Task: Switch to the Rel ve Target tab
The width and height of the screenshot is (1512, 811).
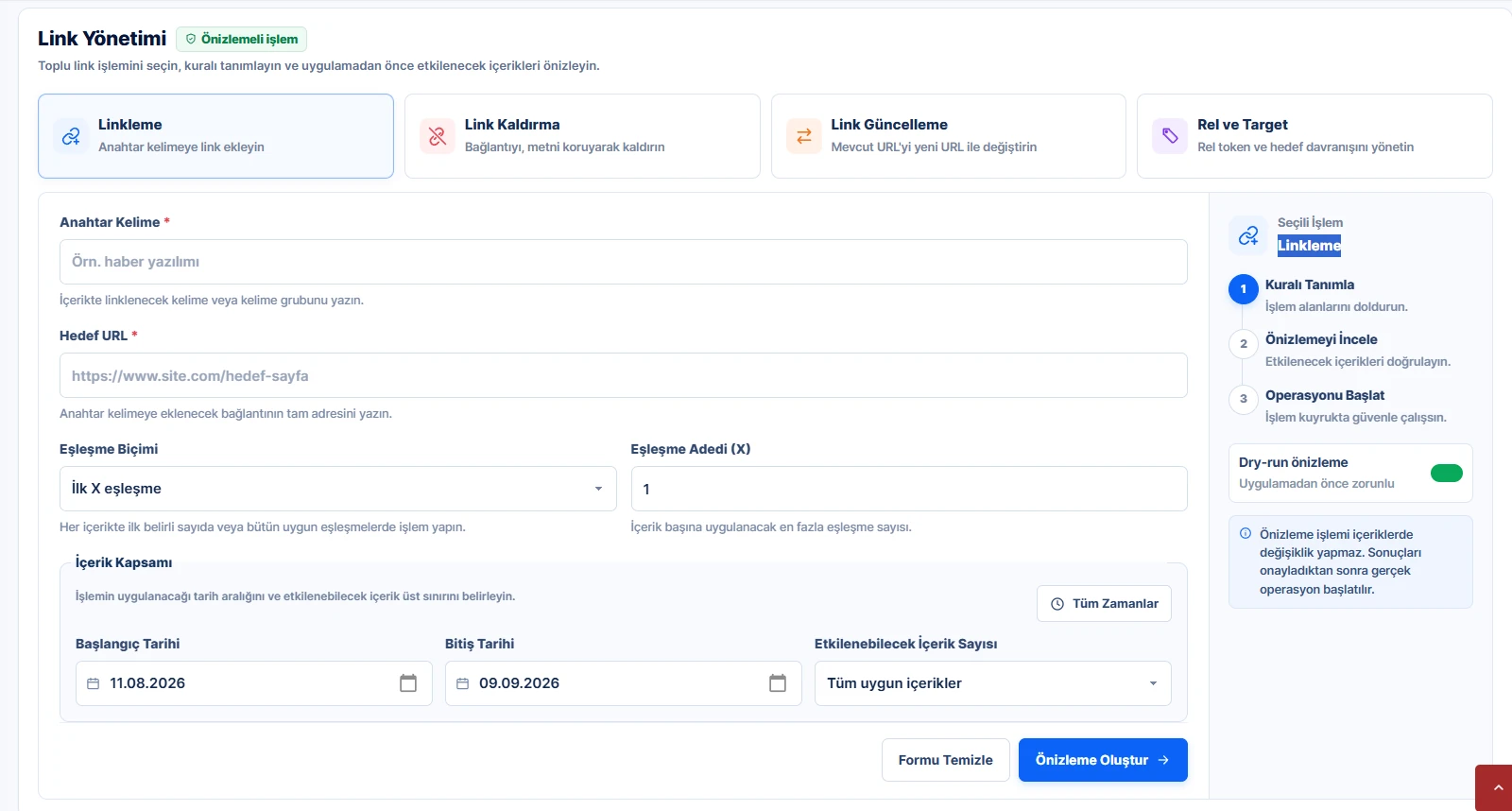Action: [x=1314, y=136]
